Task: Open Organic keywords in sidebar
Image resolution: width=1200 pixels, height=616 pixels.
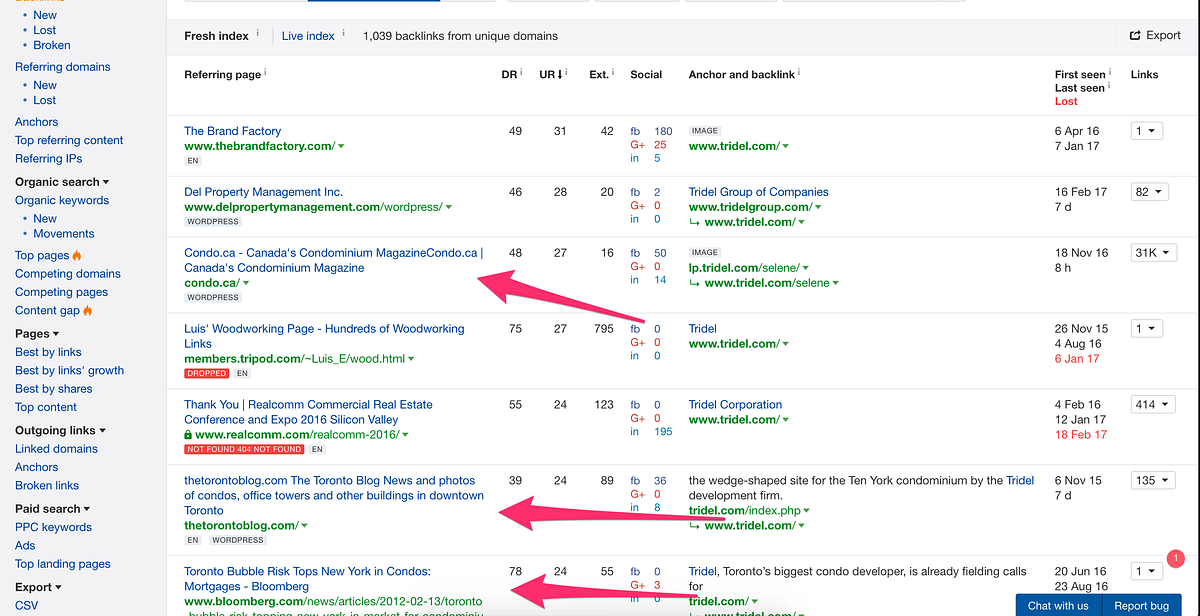Action: click(x=61, y=200)
